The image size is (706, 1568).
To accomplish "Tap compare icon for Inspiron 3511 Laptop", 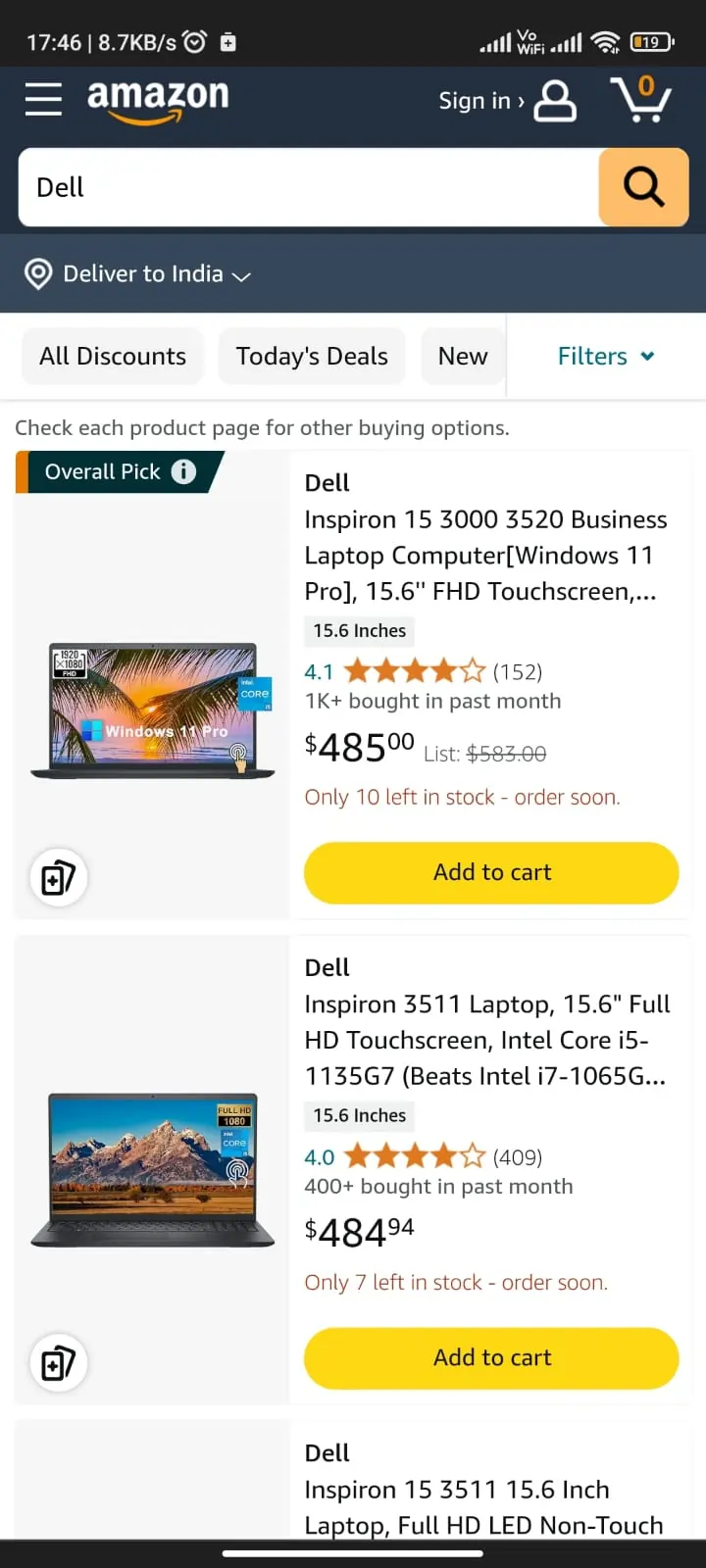I will point(59,1362).
